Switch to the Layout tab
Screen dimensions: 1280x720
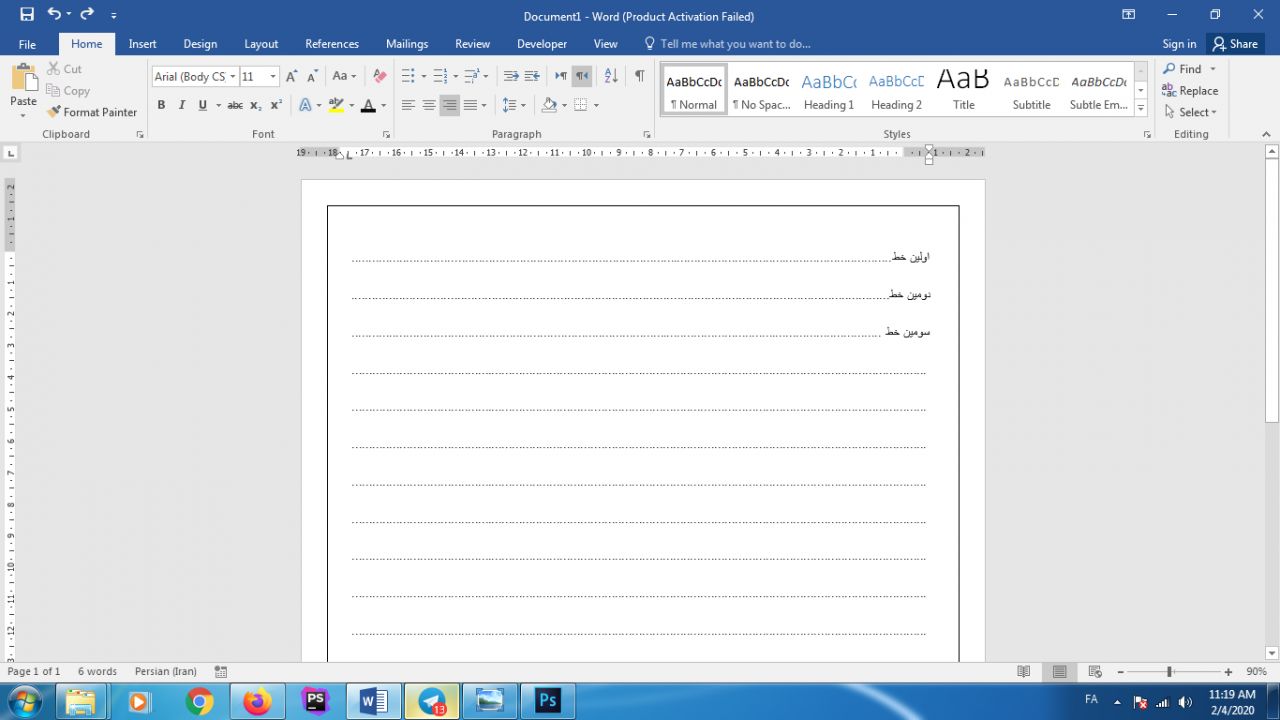(x=261, y=44)
